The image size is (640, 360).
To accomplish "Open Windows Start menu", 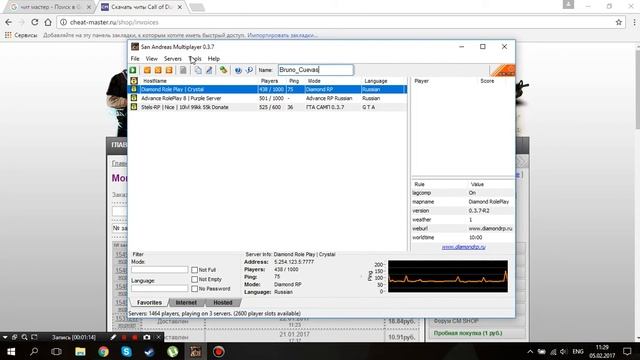I will click(11, 351).
